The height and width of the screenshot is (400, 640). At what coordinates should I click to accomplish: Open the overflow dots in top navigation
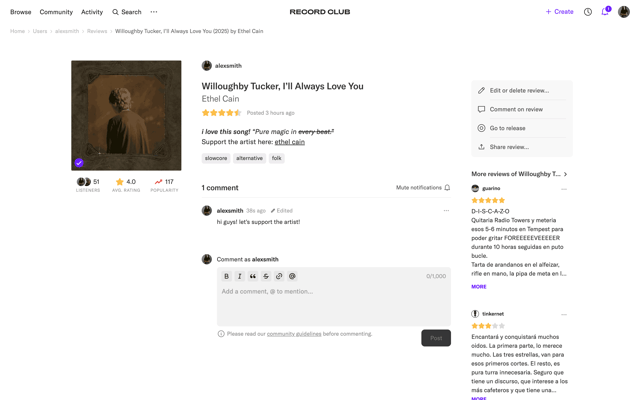pos(154,12)
